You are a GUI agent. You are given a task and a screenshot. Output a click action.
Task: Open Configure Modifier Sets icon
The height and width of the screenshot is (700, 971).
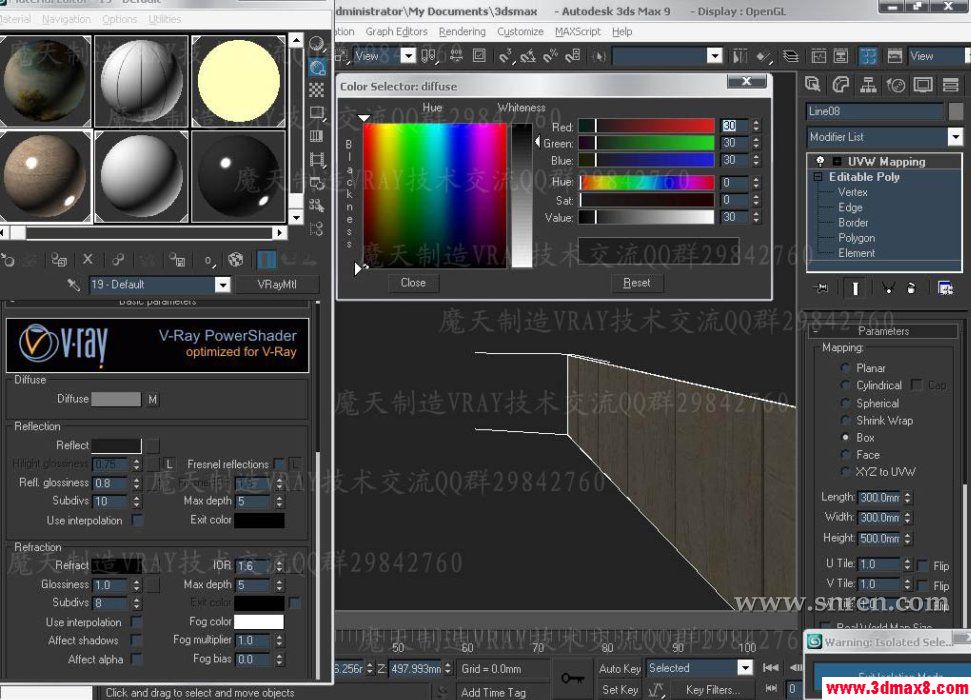pyautogui.click(x=945, y=288)
